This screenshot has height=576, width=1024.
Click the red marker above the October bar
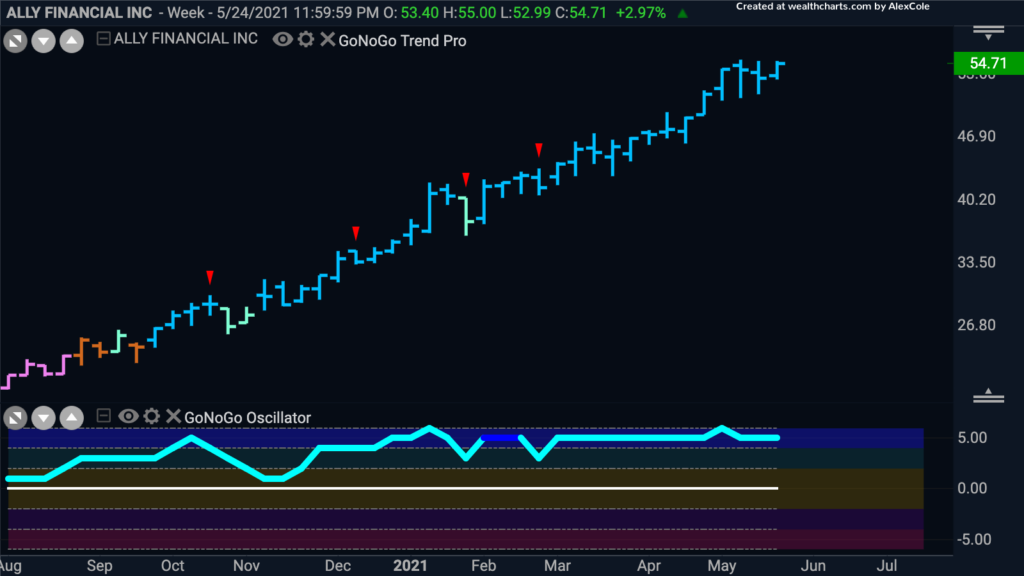pos(210,278)
